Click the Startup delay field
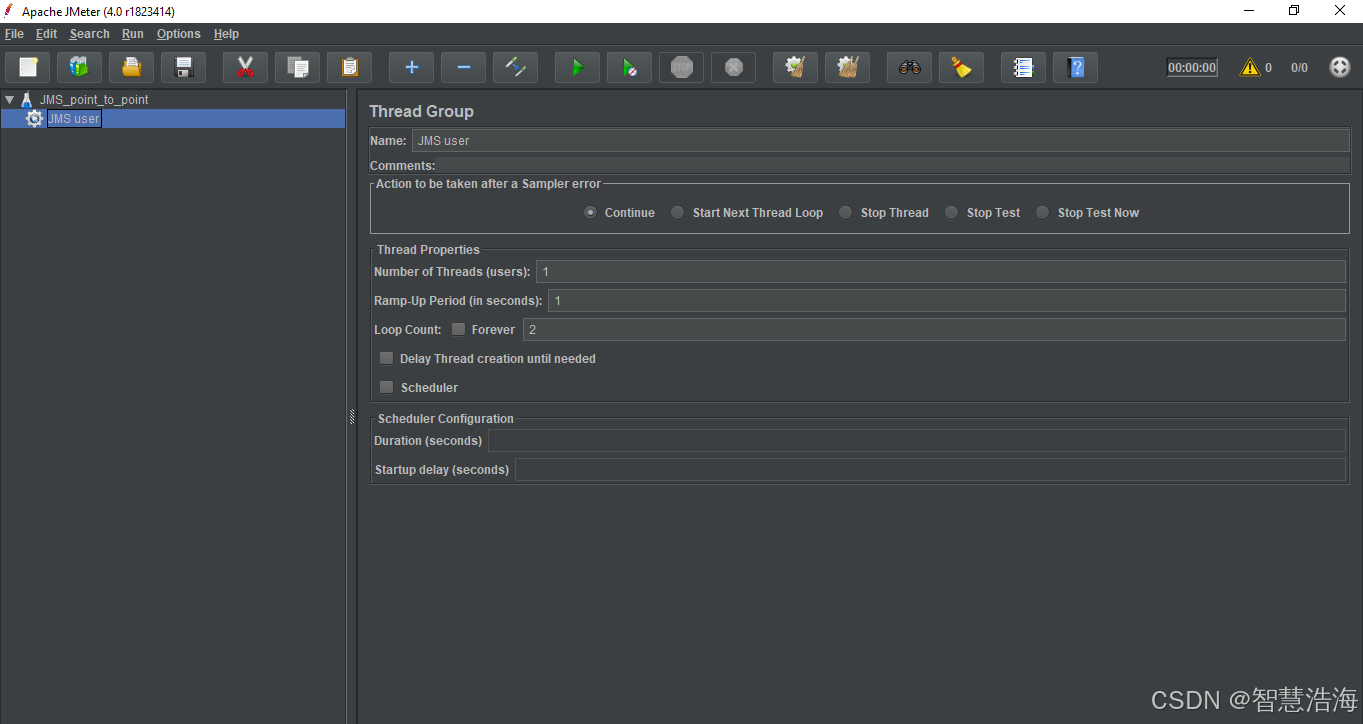 tap(930, 470)
